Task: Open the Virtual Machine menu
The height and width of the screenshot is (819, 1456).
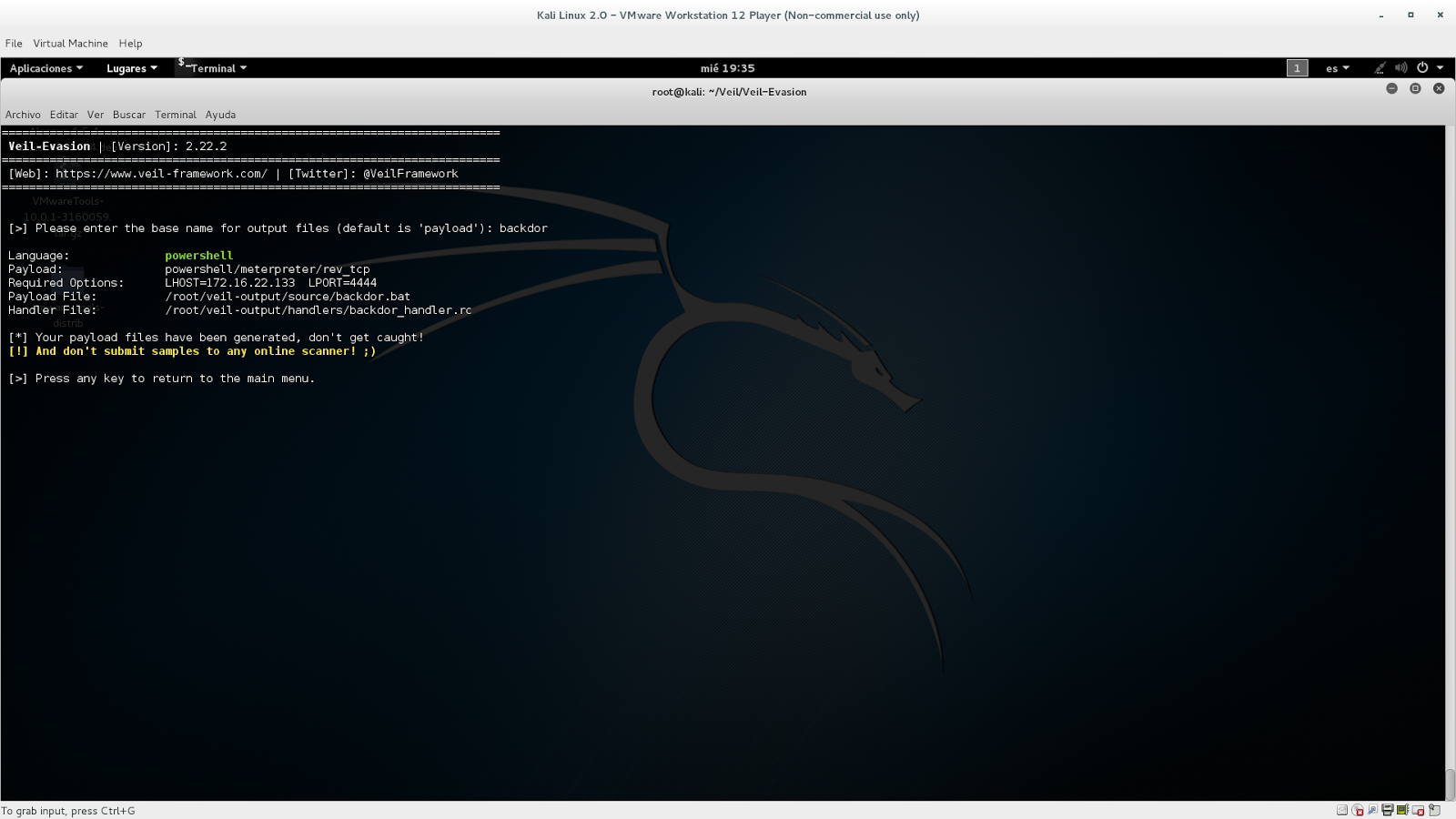Action: point(70,44)
